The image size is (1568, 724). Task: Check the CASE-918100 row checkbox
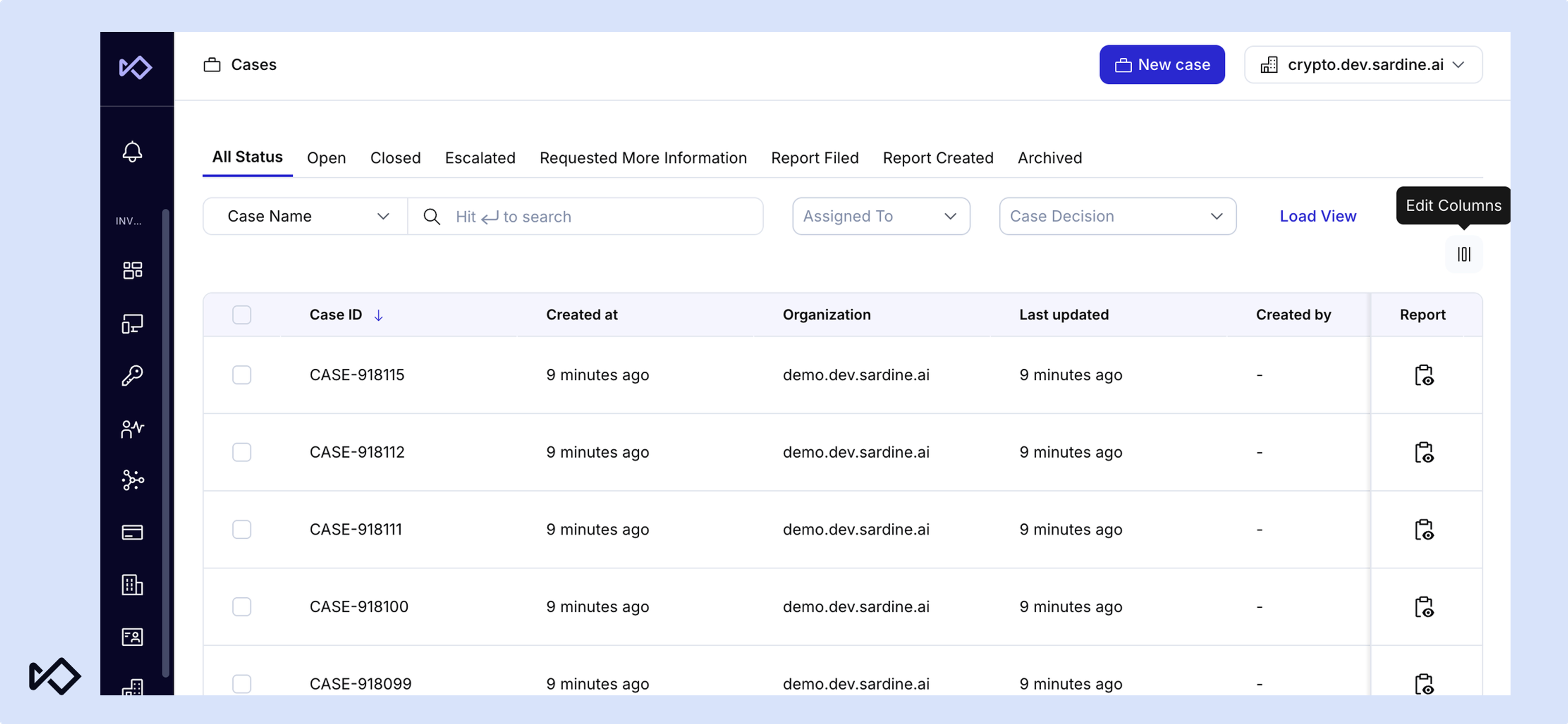[x=242, y=606]
